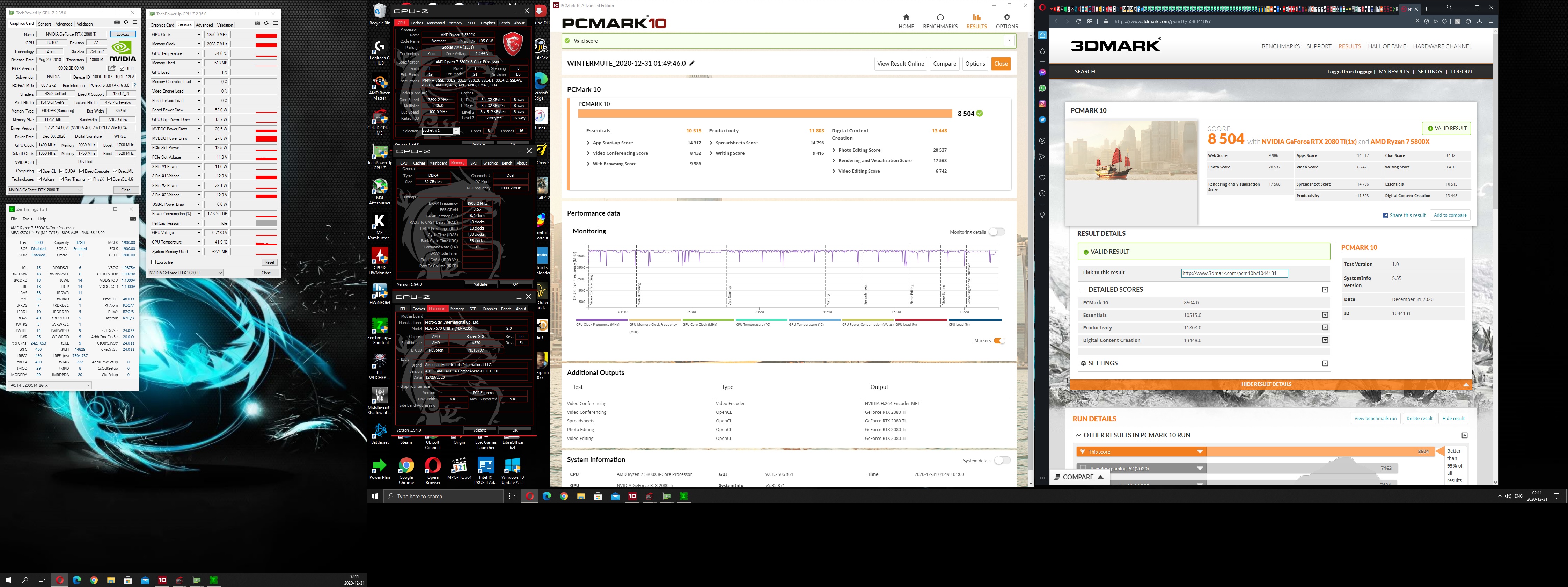Open Tools menu in ZenTimings
This screenshot has height=587, width=1568.
pyautogui.click(x=27, y=219)
